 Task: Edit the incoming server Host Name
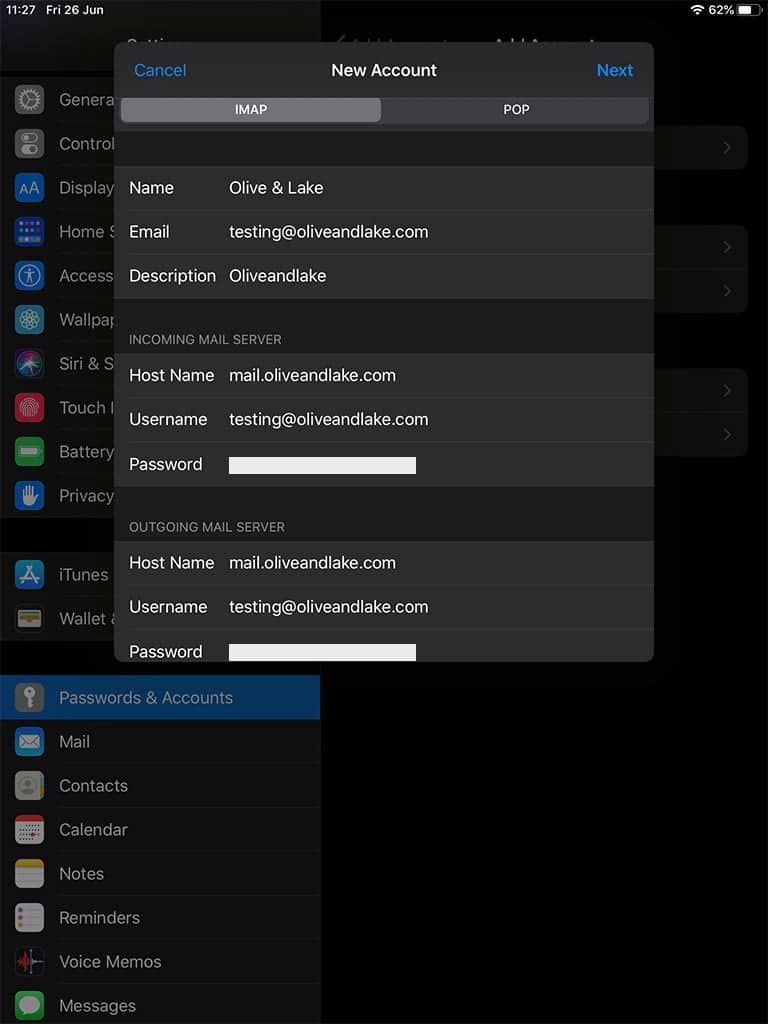[384, 376]
